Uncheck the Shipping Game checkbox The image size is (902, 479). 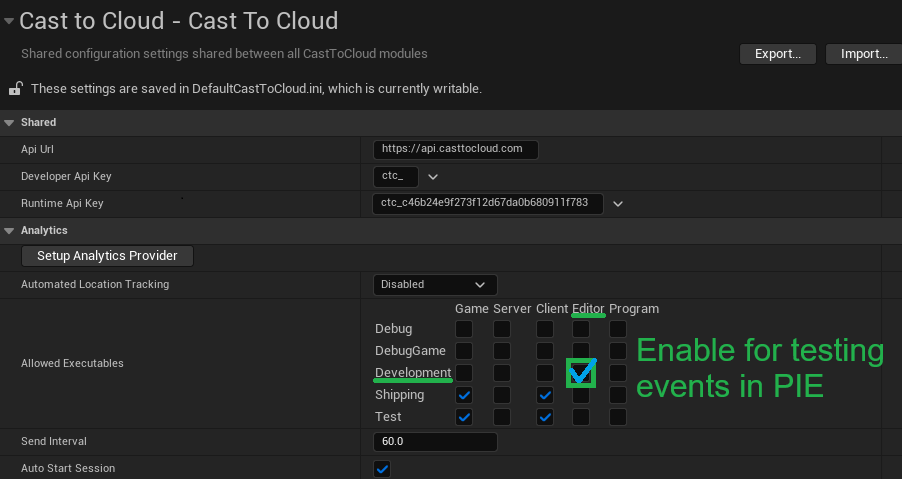coord(464,395)
